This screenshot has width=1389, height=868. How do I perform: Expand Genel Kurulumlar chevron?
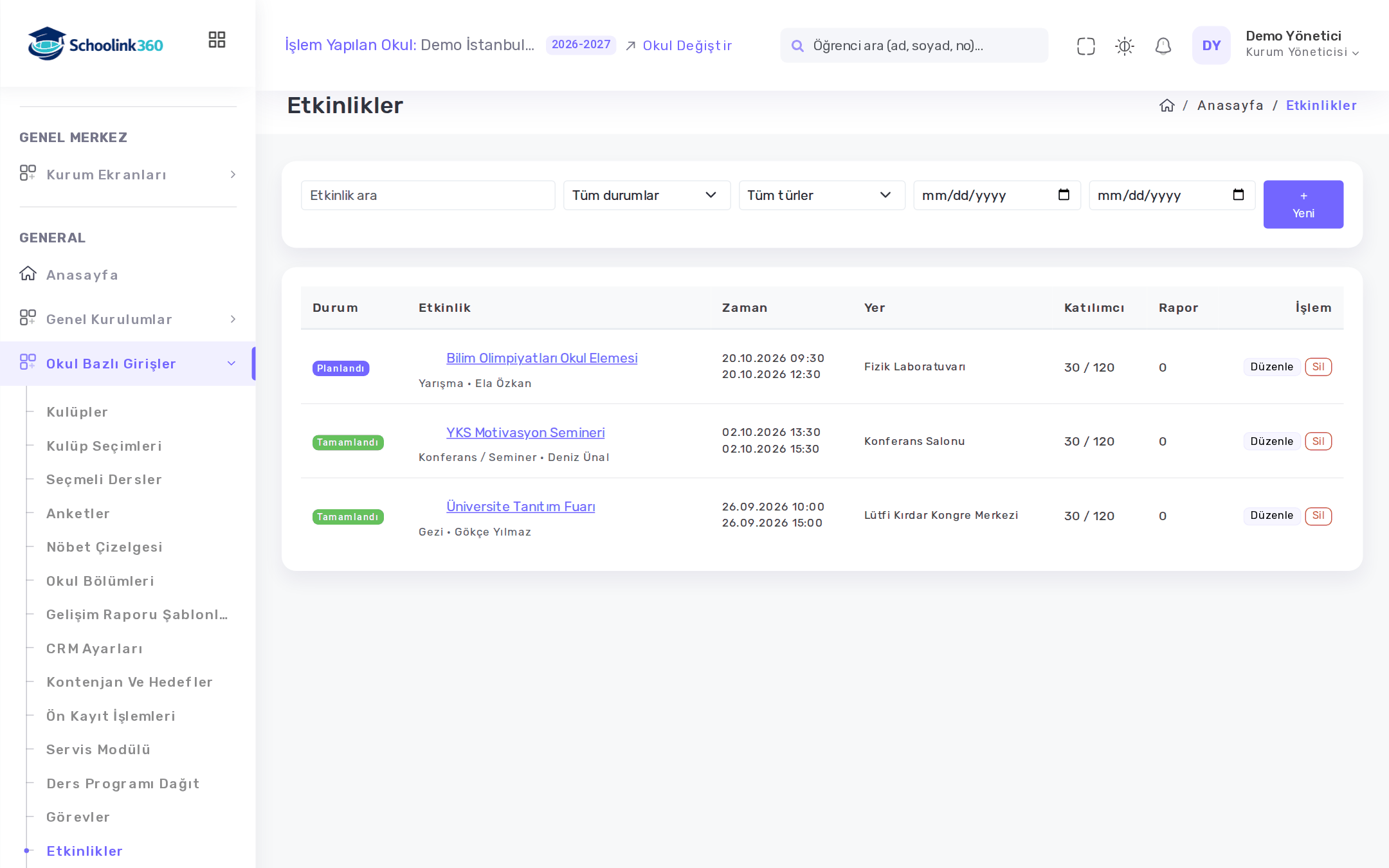233,319
